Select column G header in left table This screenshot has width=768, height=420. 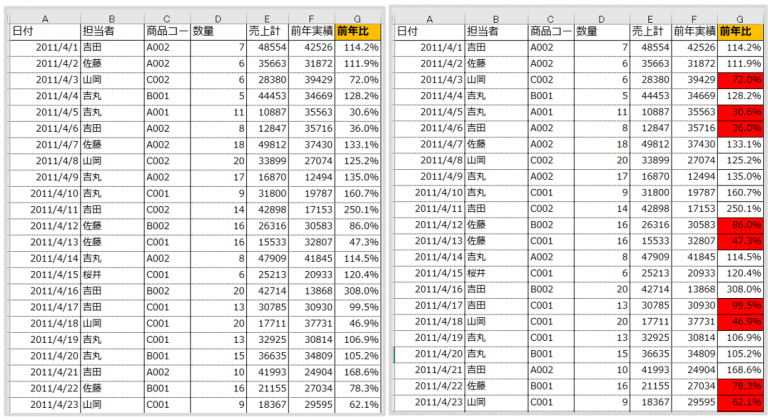tap(358, 19)
